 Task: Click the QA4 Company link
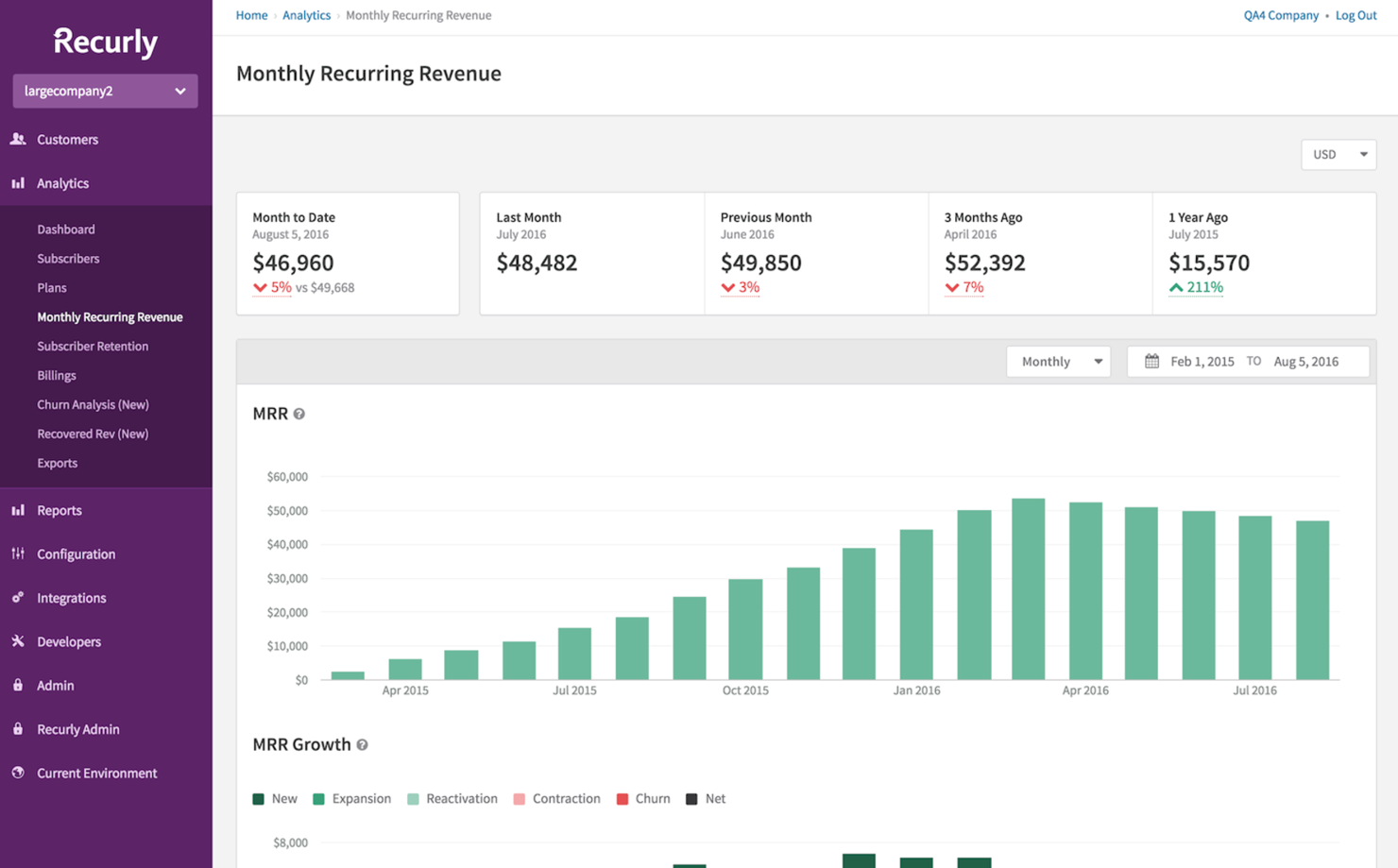1281,15
